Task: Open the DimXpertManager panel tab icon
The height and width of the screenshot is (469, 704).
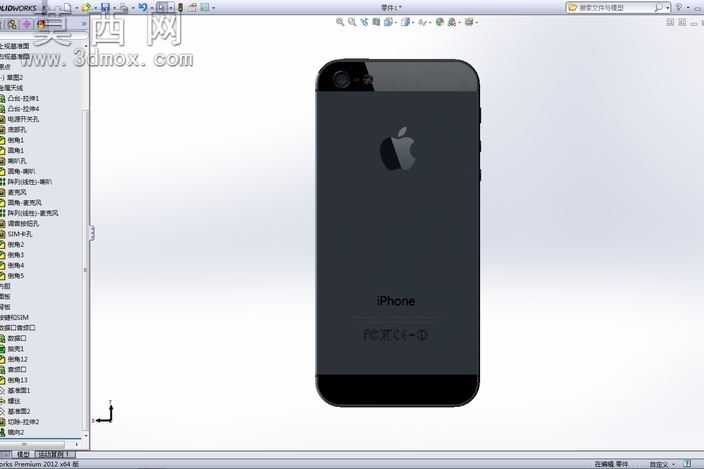Action: coord(26,24)
